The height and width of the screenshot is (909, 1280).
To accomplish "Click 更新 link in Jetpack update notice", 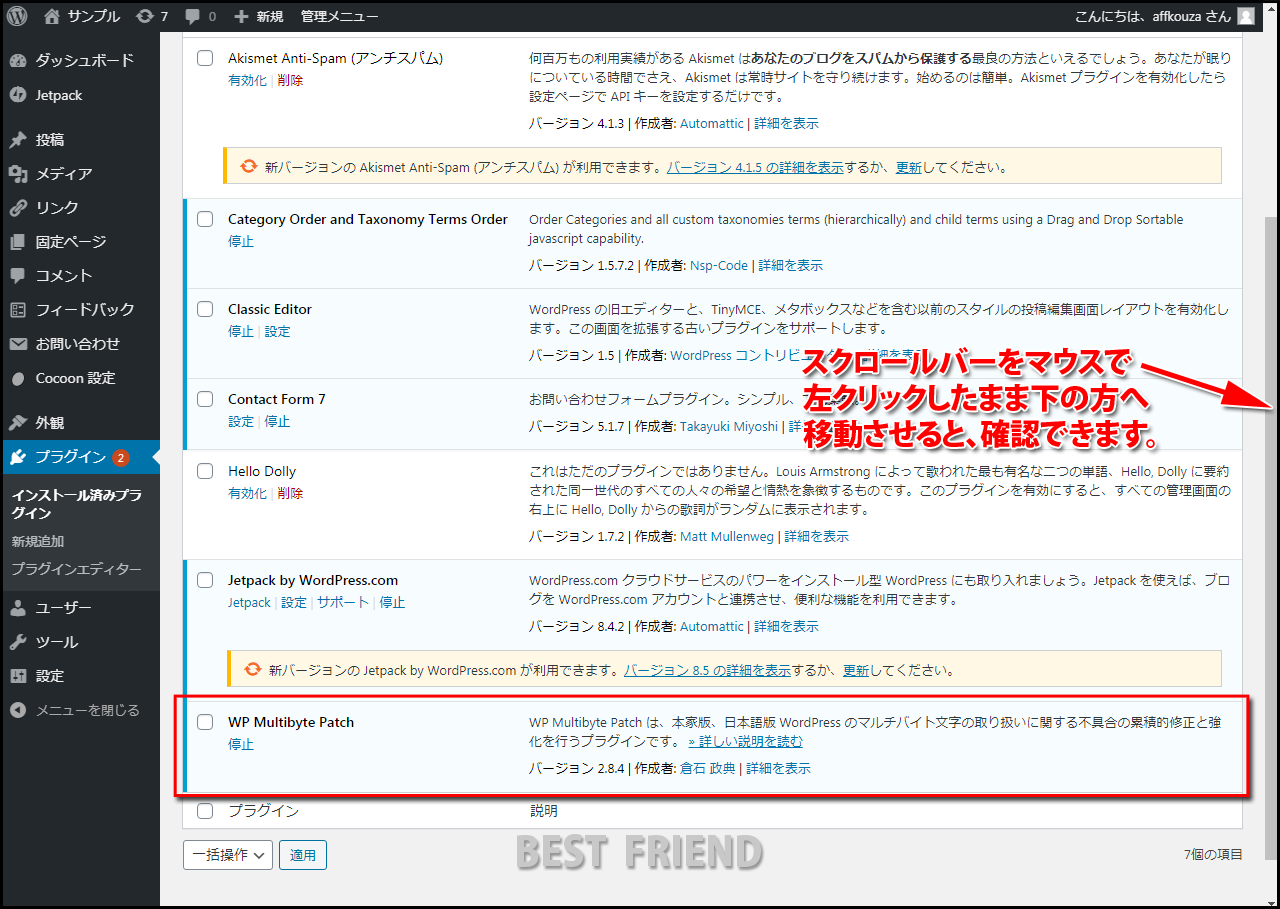I will (856, 670).
